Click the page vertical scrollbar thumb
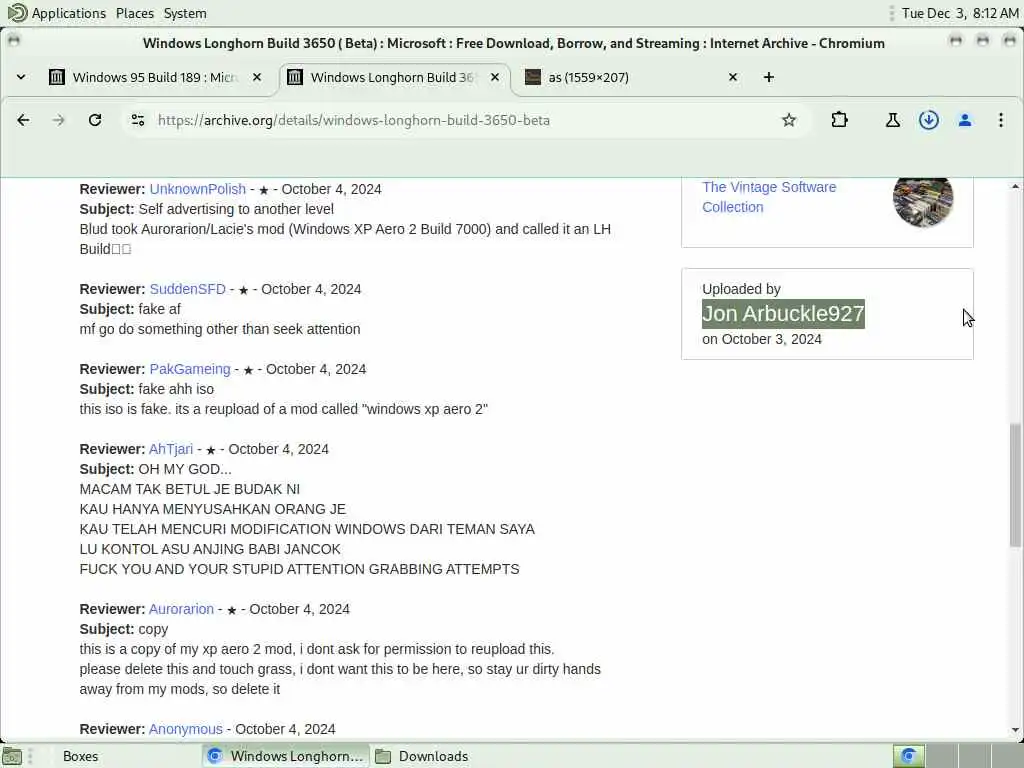This screenshot has height=768, width=1024. [x=1015, y=485]
